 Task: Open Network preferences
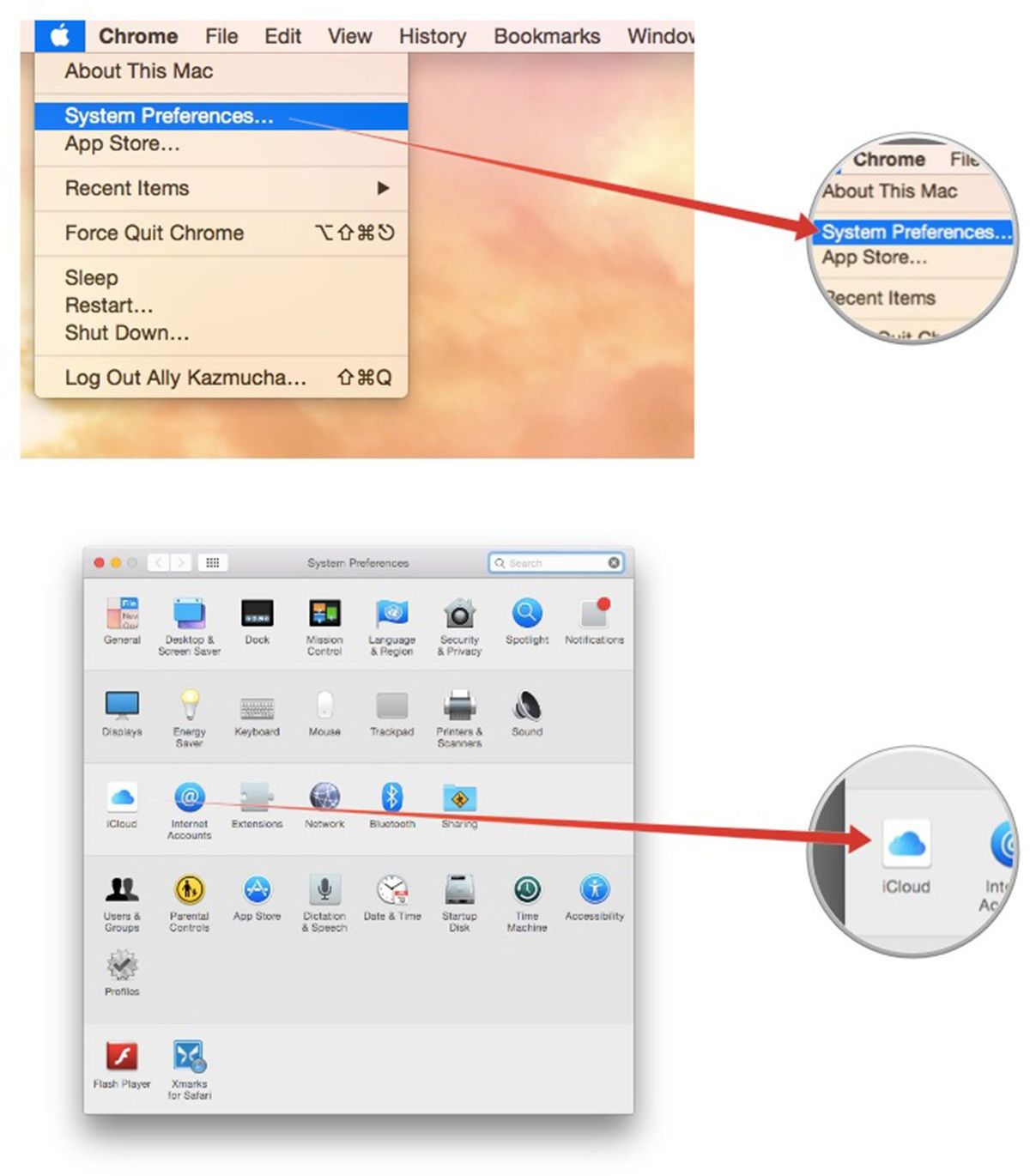(324, 798)
